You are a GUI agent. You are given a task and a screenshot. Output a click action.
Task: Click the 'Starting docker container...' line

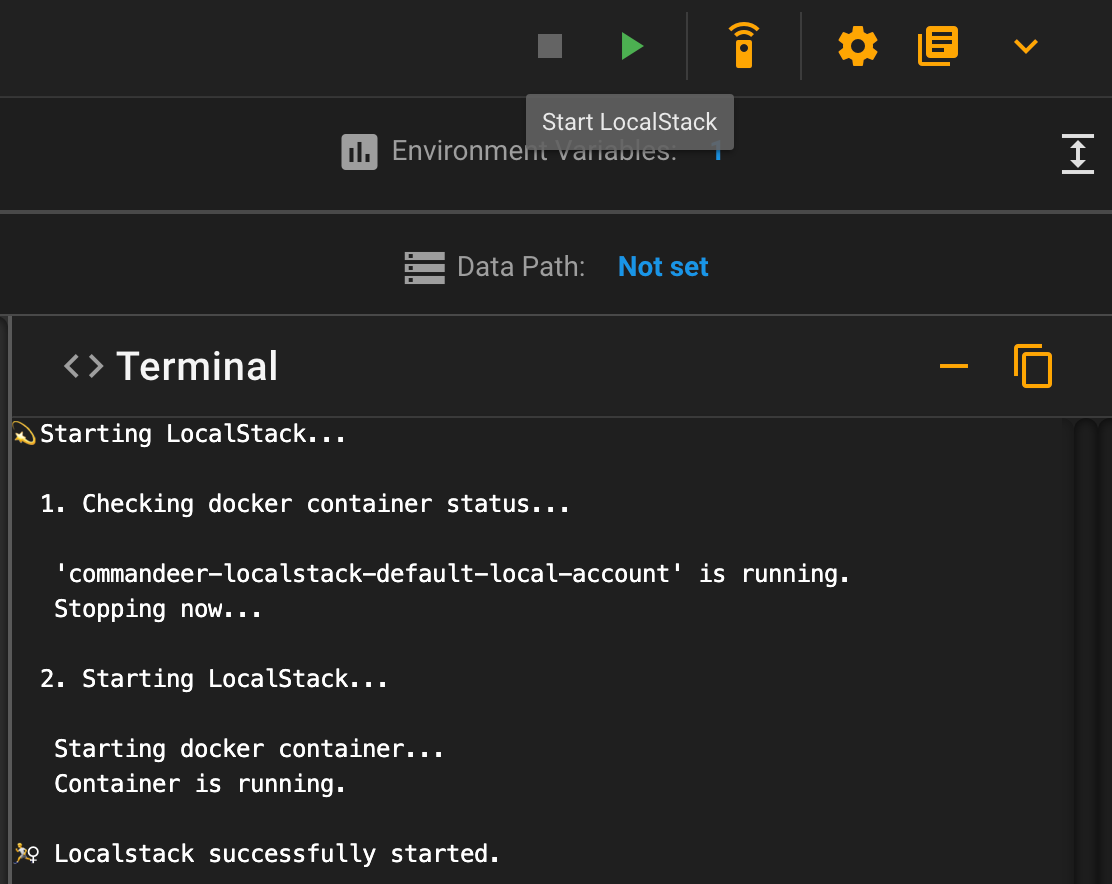(249, 749)
